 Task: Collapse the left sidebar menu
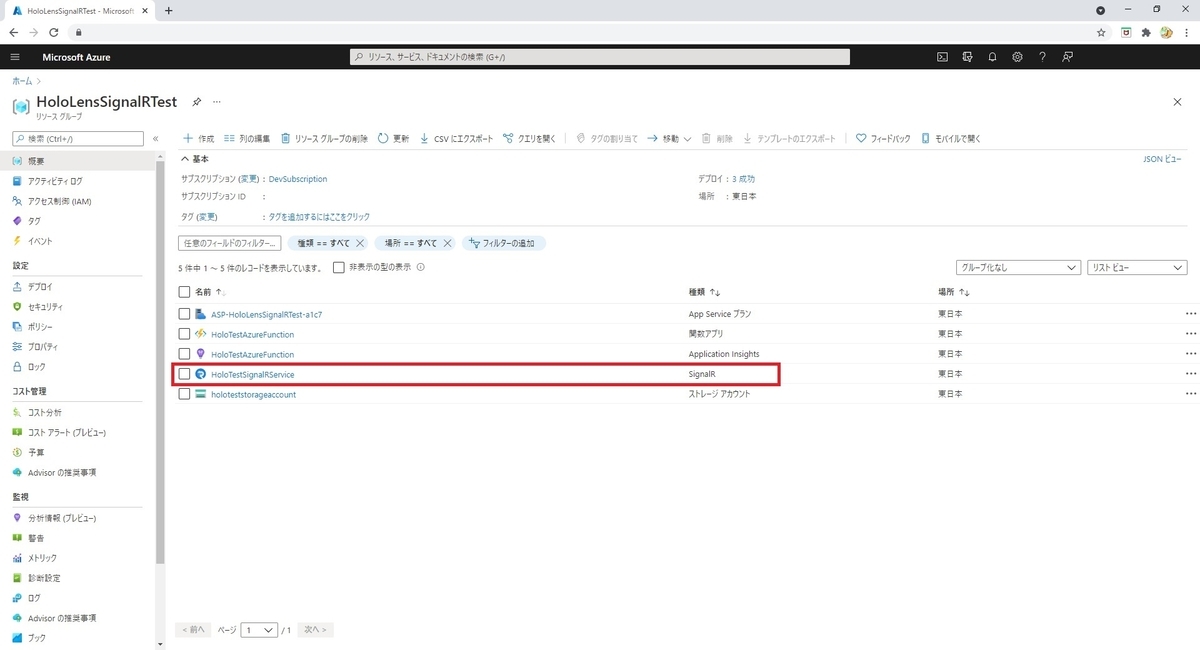coord(155,138)
